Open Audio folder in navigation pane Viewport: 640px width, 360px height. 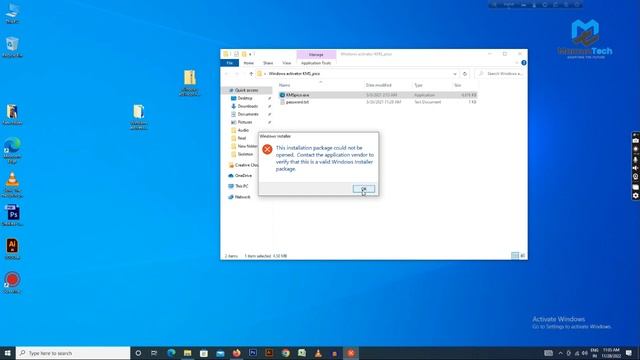243,130
